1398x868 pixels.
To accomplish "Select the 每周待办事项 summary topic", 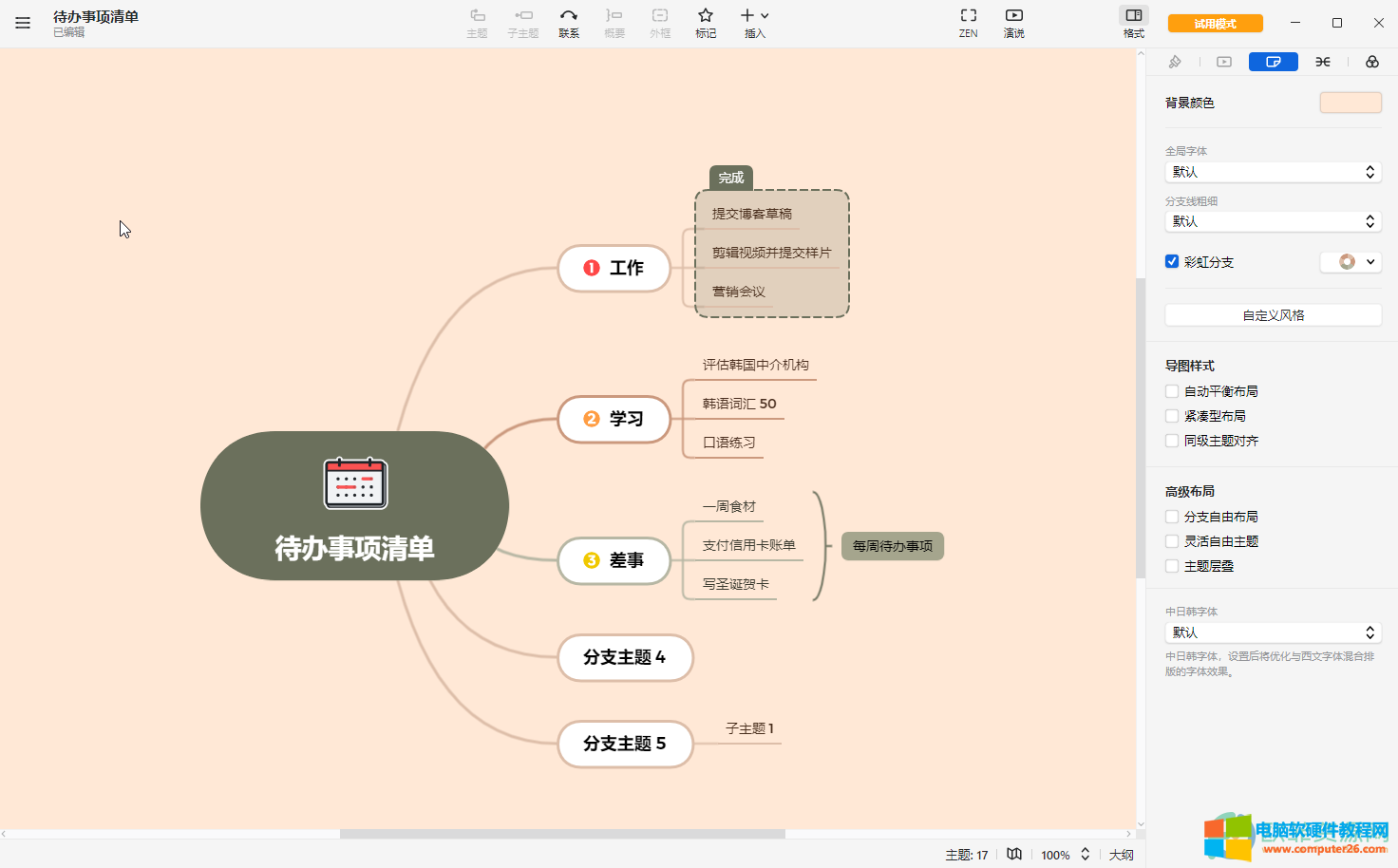I will (x=893, y=546).
